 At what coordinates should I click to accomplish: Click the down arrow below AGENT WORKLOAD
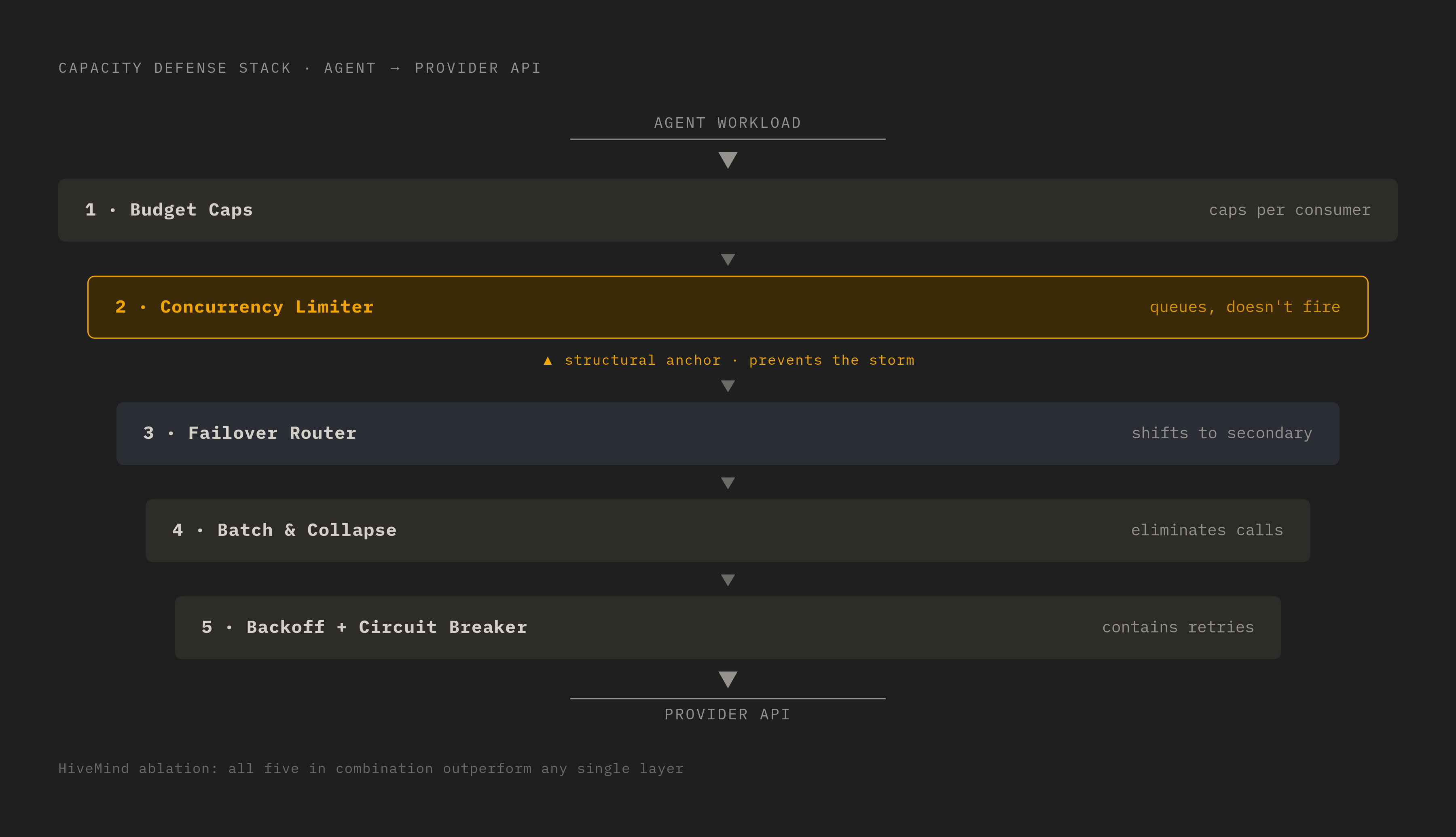click(x=728, y=160)
